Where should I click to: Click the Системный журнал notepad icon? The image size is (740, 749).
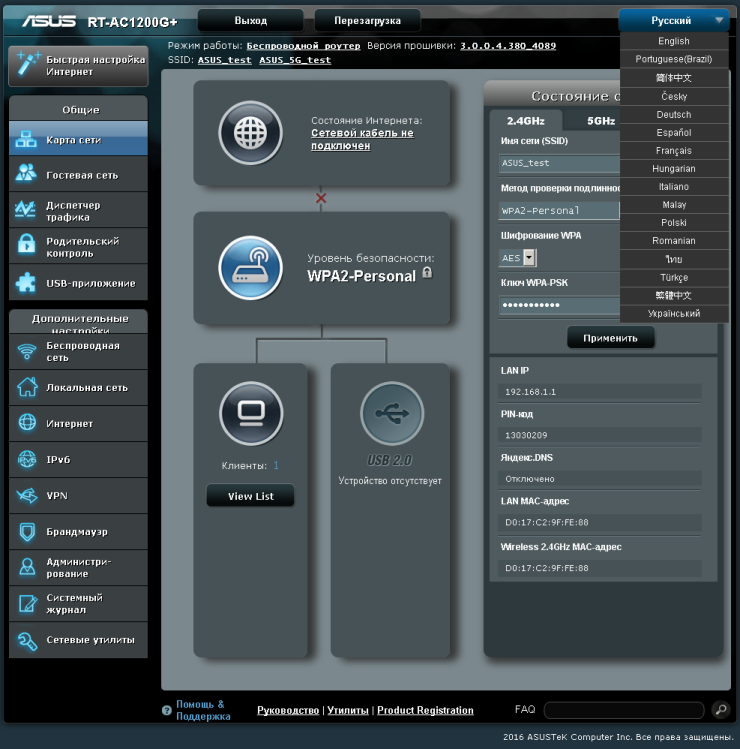pos(27,603)
